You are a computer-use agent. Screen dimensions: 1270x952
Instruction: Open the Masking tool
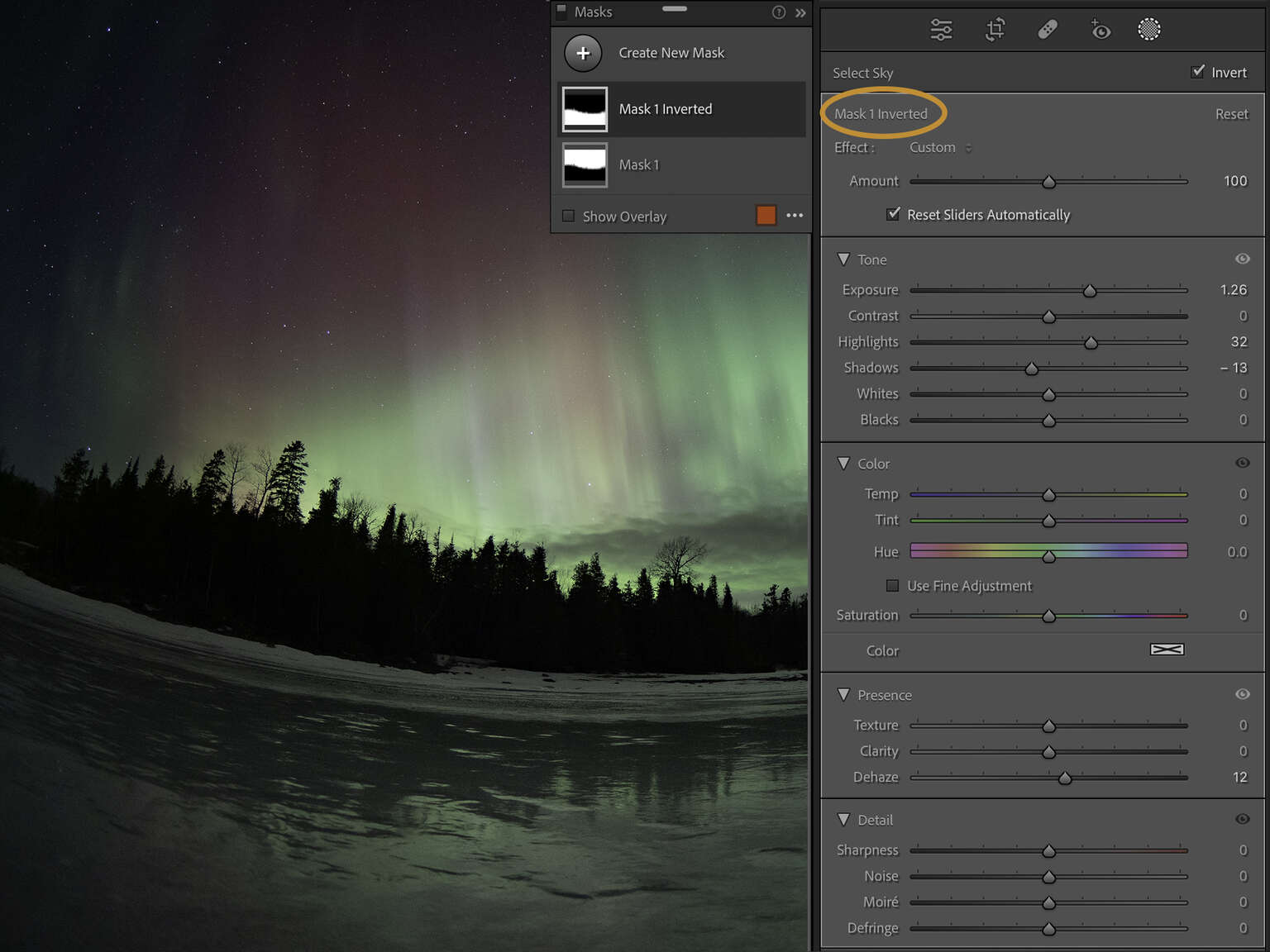pyautogui.click(x=1149, y=29)
